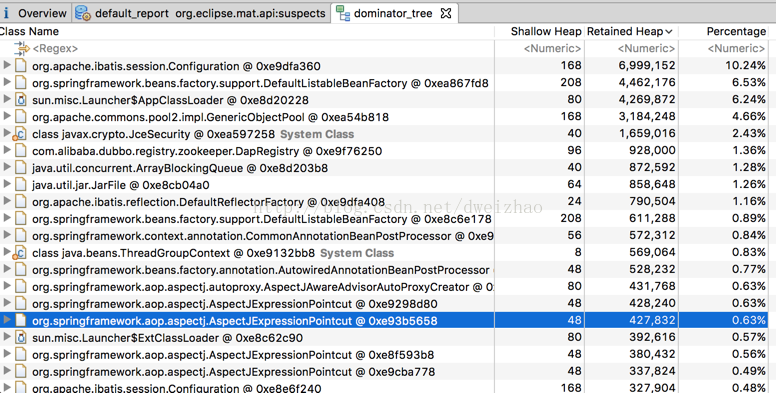Click object icon of JarFile @ 0xe8cb04a0 row
This screenshot has height=393, width=776.
(20, 184)
